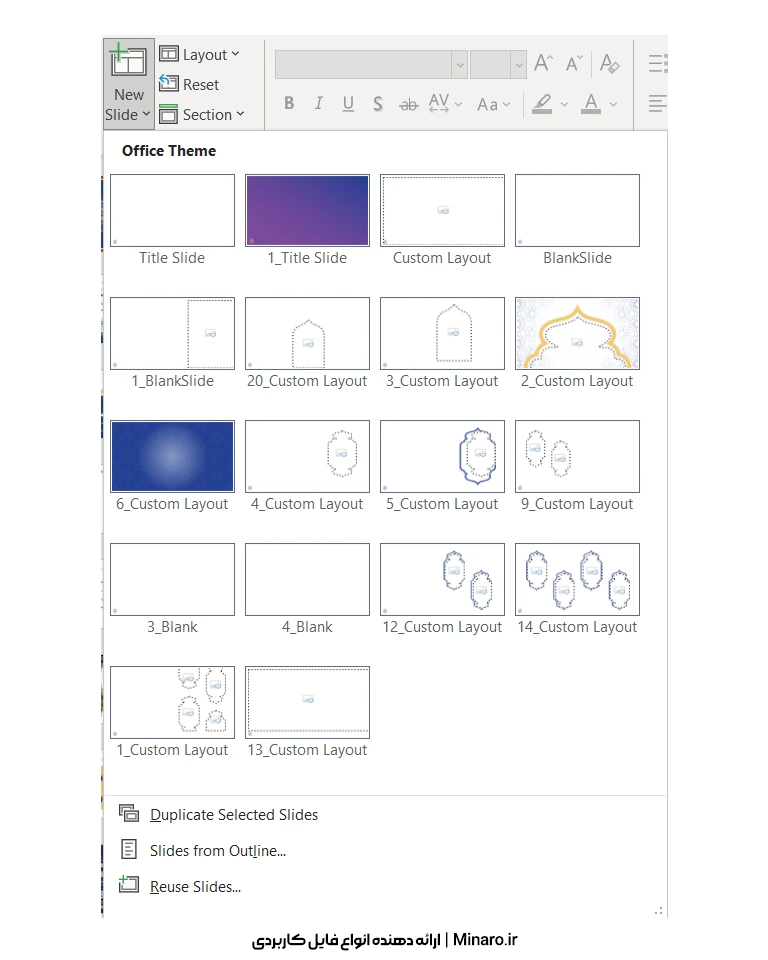Toggle Bold formatting
This screenshot has height=960, width=768.
pos(289,104)
